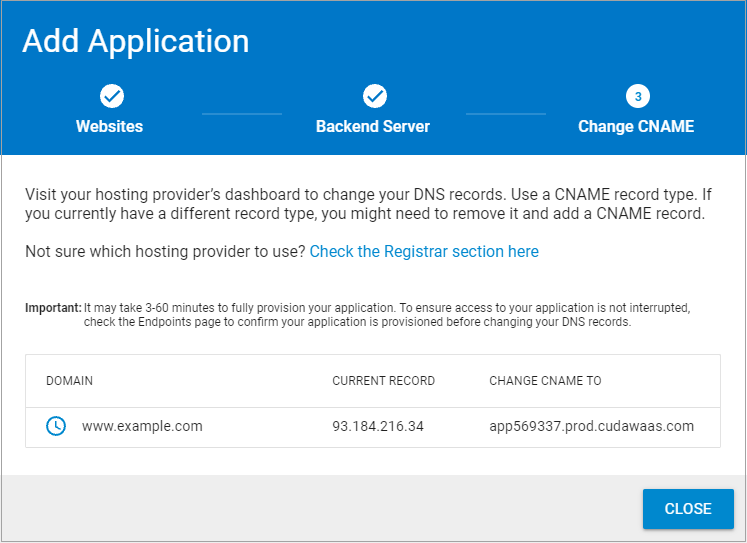The height and width of the screenshot is (543, 747).
Task: Click the CURRENT RECORD column header
Action: [x=384, y=381]
